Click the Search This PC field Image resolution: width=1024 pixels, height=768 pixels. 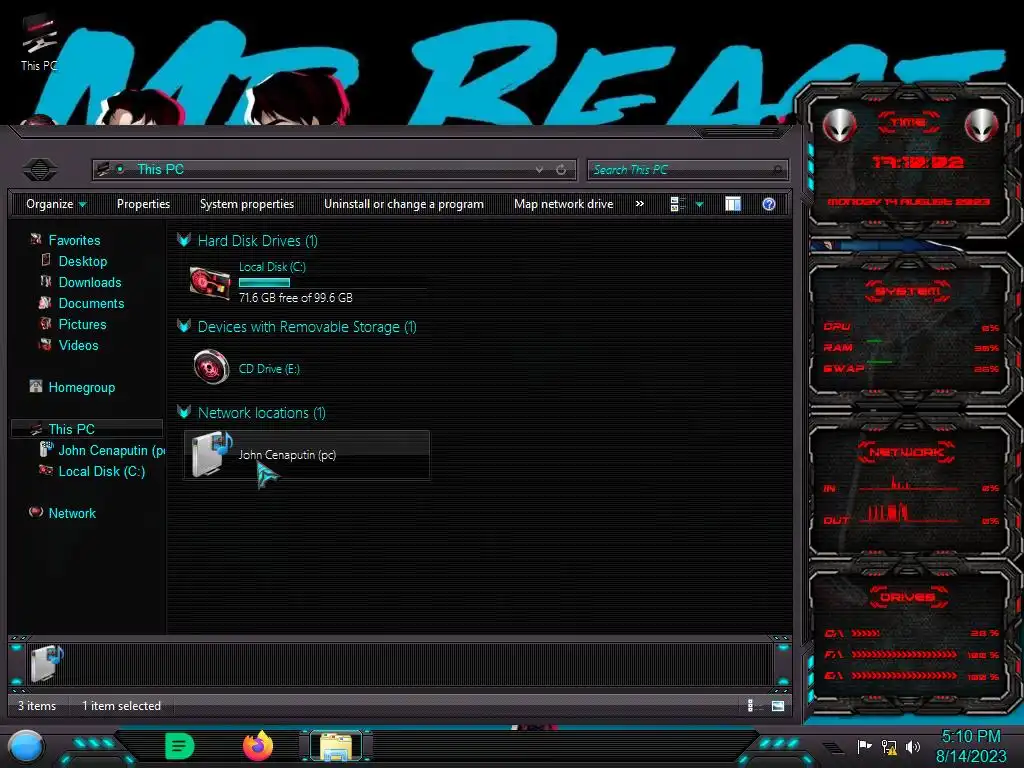click(687, 170)
